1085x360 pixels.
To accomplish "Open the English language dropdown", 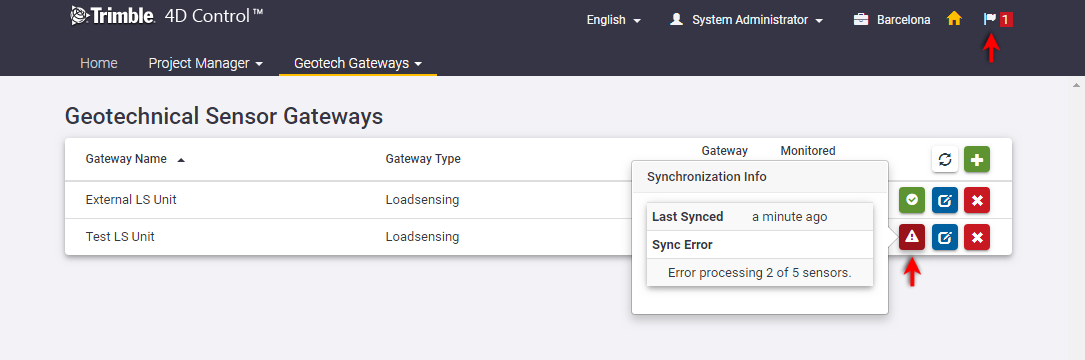I will [614, 20].
